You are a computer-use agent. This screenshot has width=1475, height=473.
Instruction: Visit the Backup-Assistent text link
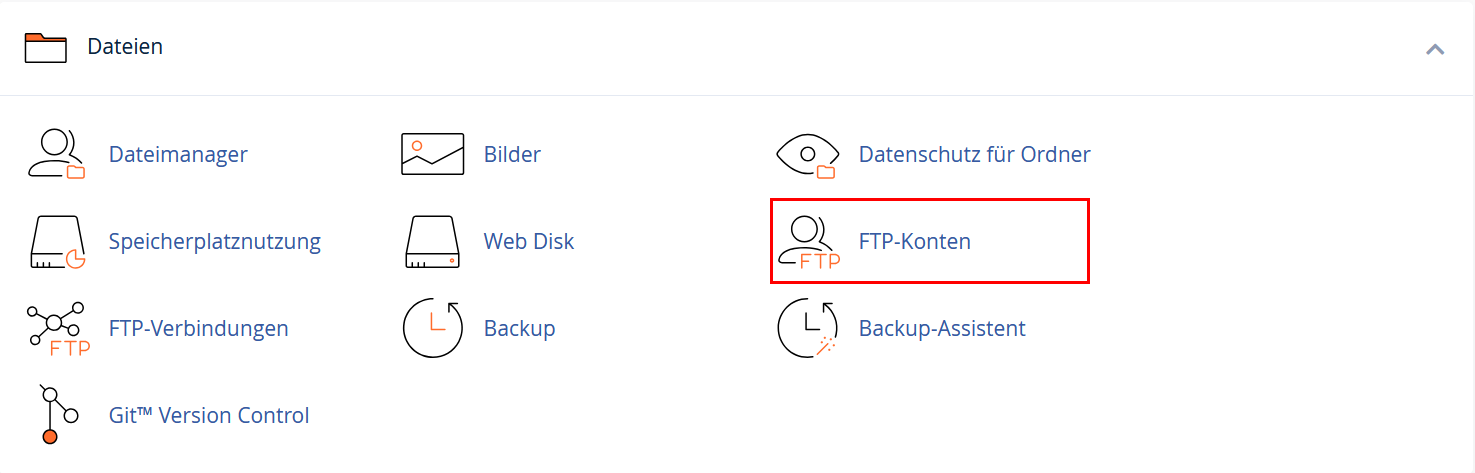pos(942,328)
